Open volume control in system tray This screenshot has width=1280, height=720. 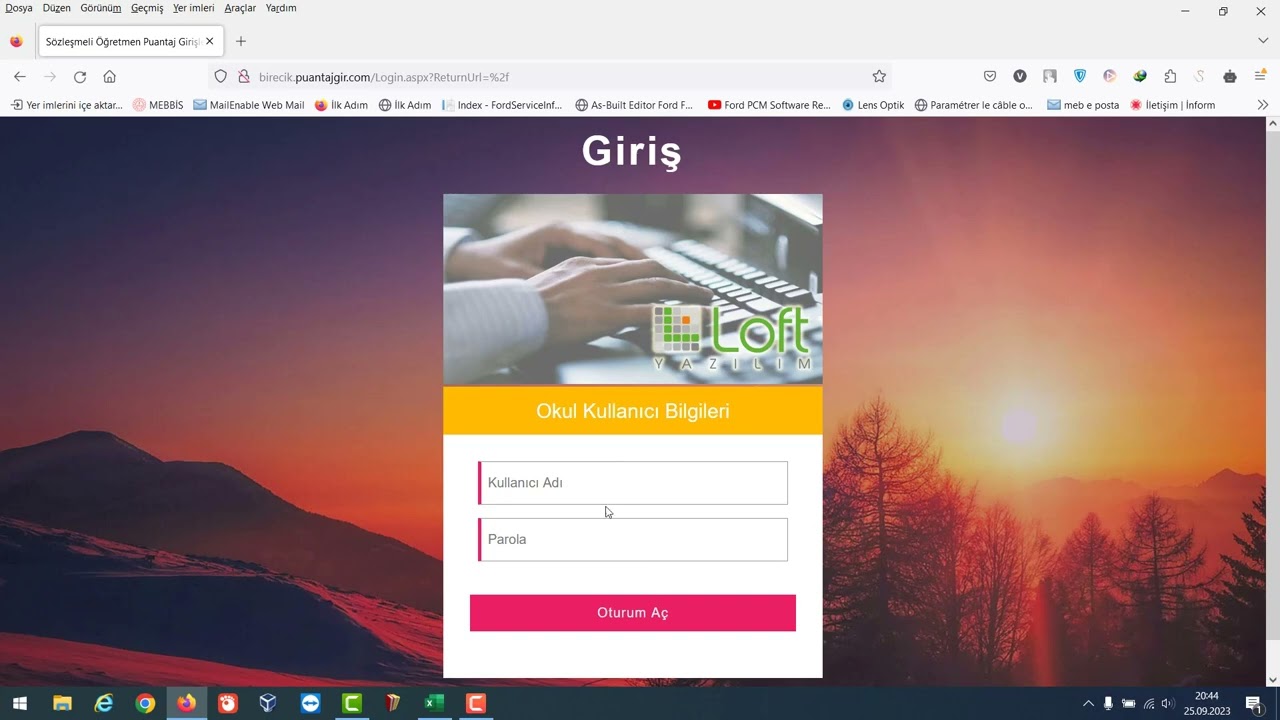coord(1167,703)
